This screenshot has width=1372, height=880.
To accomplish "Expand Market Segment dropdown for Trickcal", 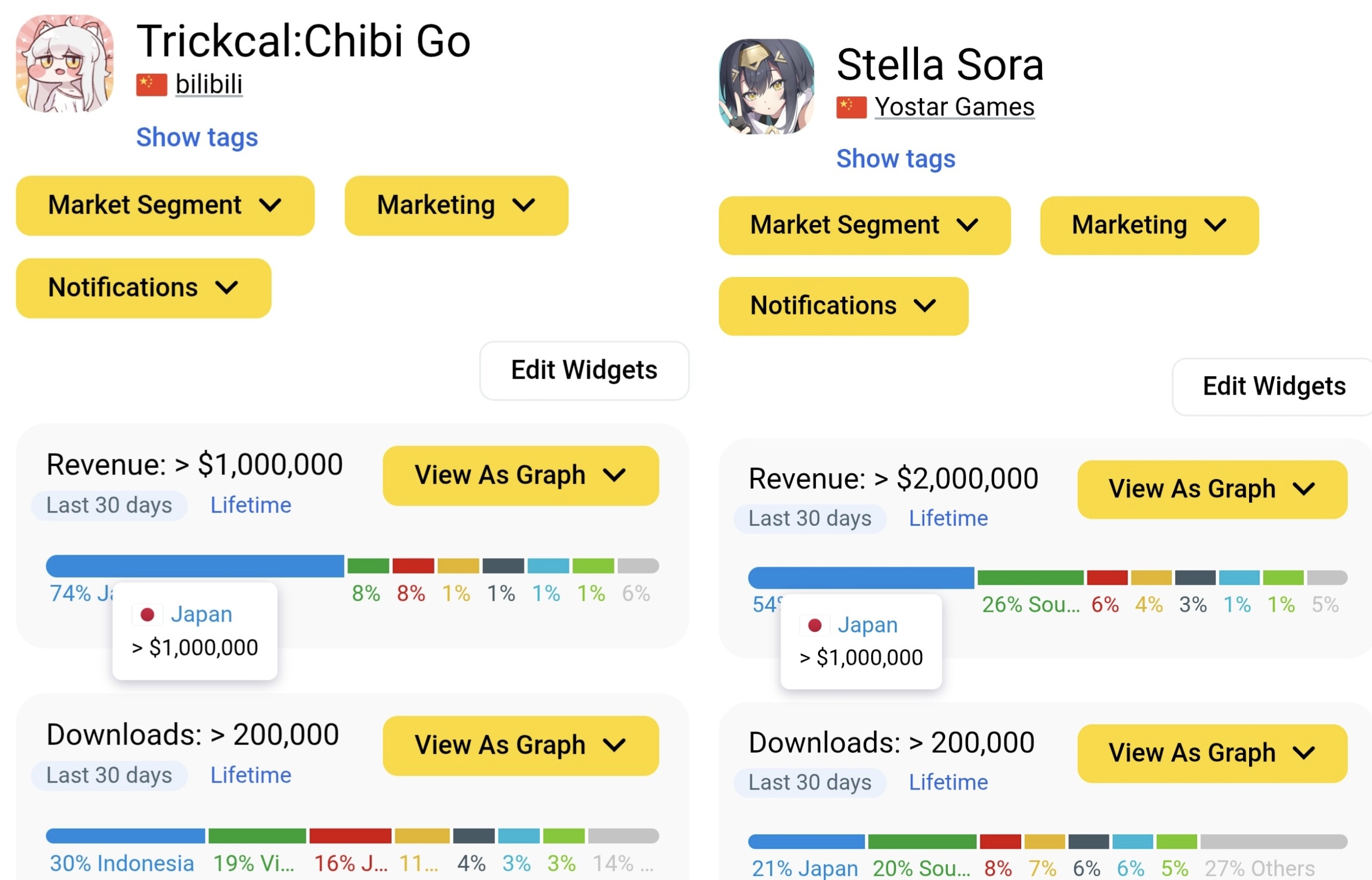I will coord(165,205).
